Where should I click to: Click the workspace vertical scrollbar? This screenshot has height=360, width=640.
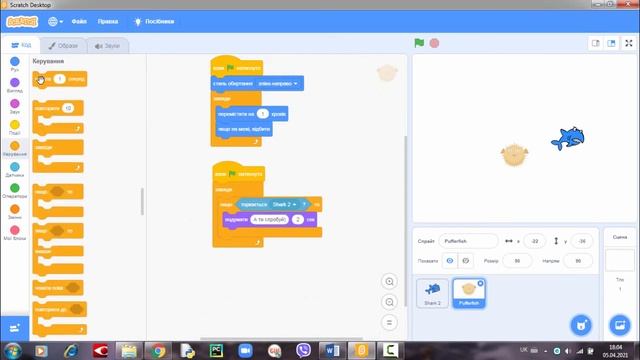[x=405, y=220]
